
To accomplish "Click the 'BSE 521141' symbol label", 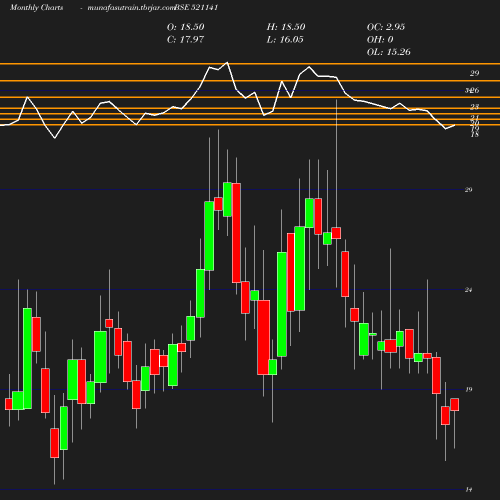I will (196, 8).
